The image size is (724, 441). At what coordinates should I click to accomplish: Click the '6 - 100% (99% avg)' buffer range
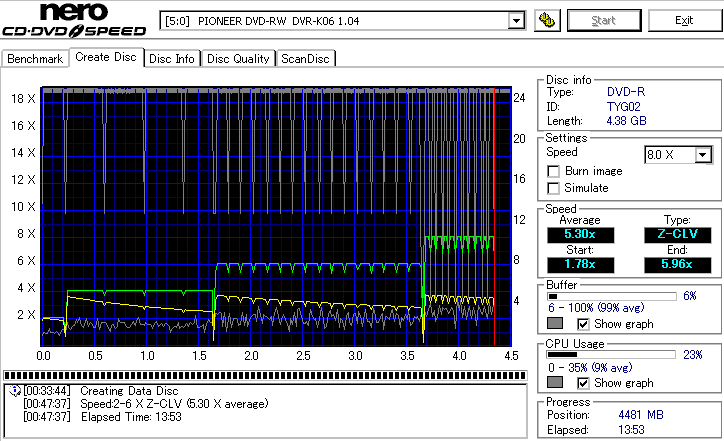(x=596, y=308)
